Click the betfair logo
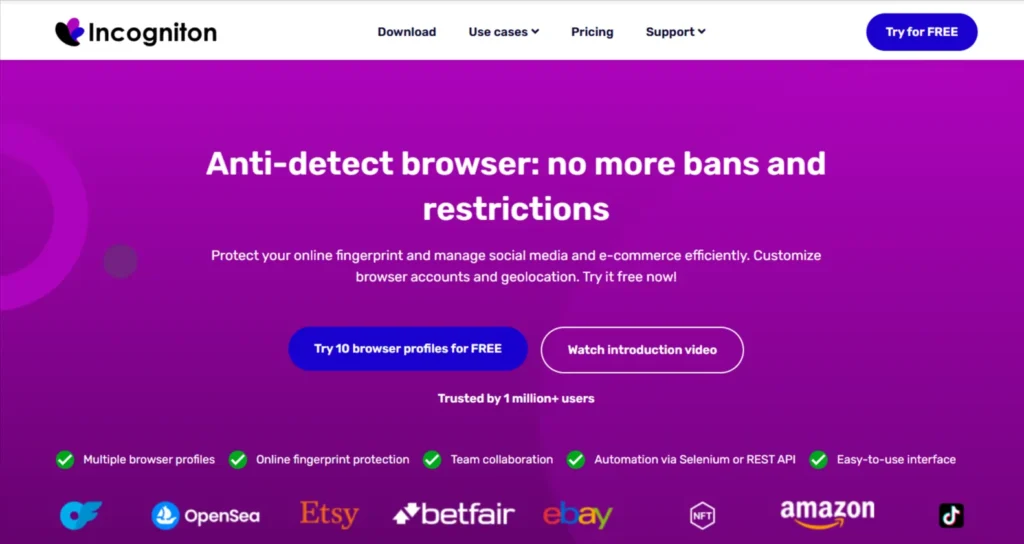The width and height of the screenshot is (1024, 544). click(x=454, y=515)
